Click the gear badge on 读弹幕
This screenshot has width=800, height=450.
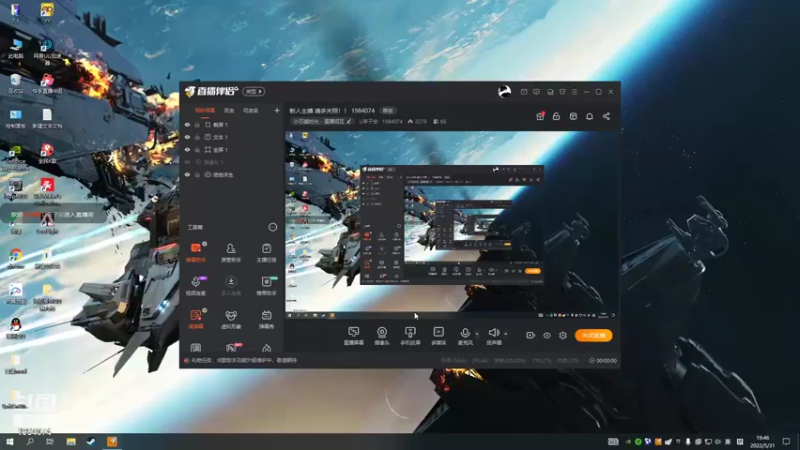(205, 310)
